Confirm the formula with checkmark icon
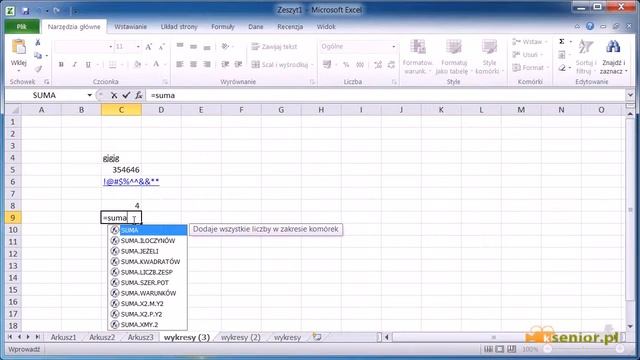This screenshot has width=640, height=360. click(126, 95)
